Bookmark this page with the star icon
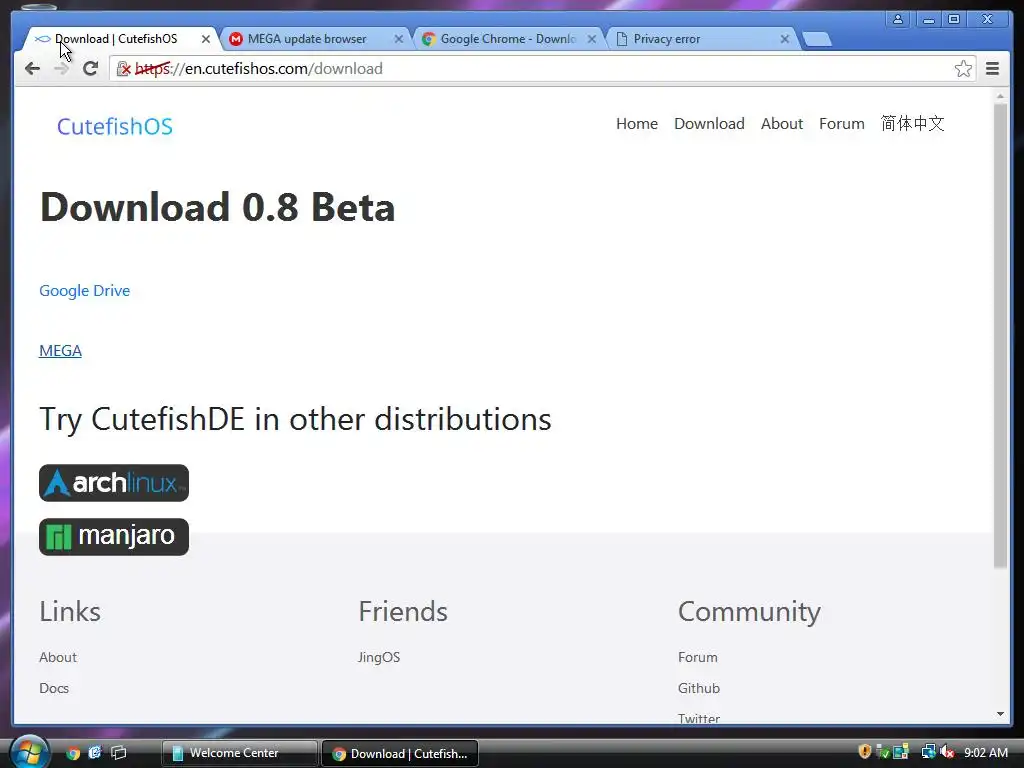 pyautogui.click(x=963, y=69)
